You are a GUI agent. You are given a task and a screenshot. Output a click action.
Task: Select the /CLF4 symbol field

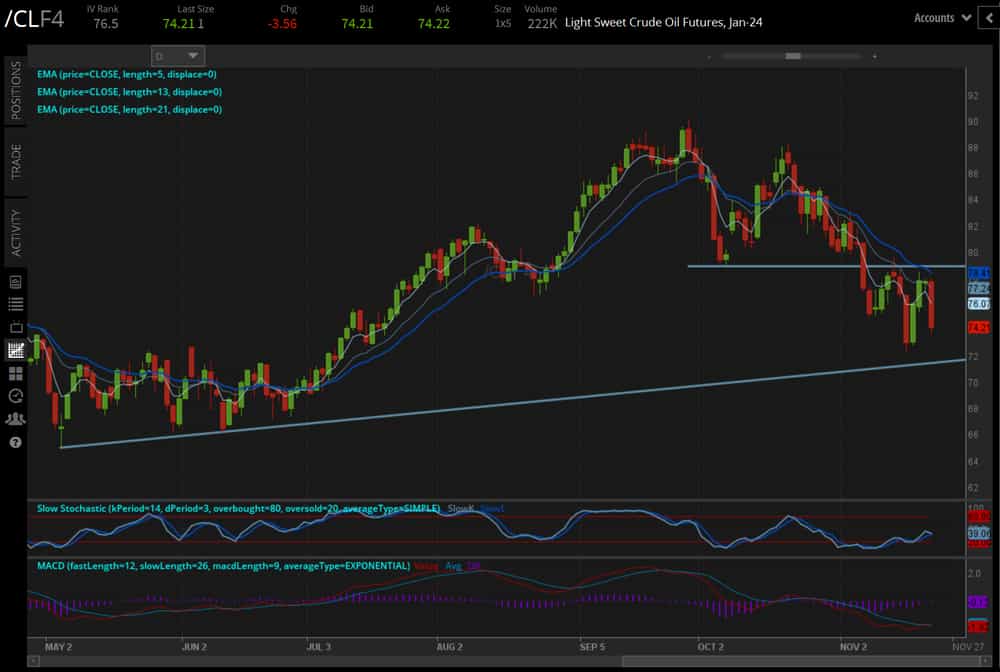[35, 17]
